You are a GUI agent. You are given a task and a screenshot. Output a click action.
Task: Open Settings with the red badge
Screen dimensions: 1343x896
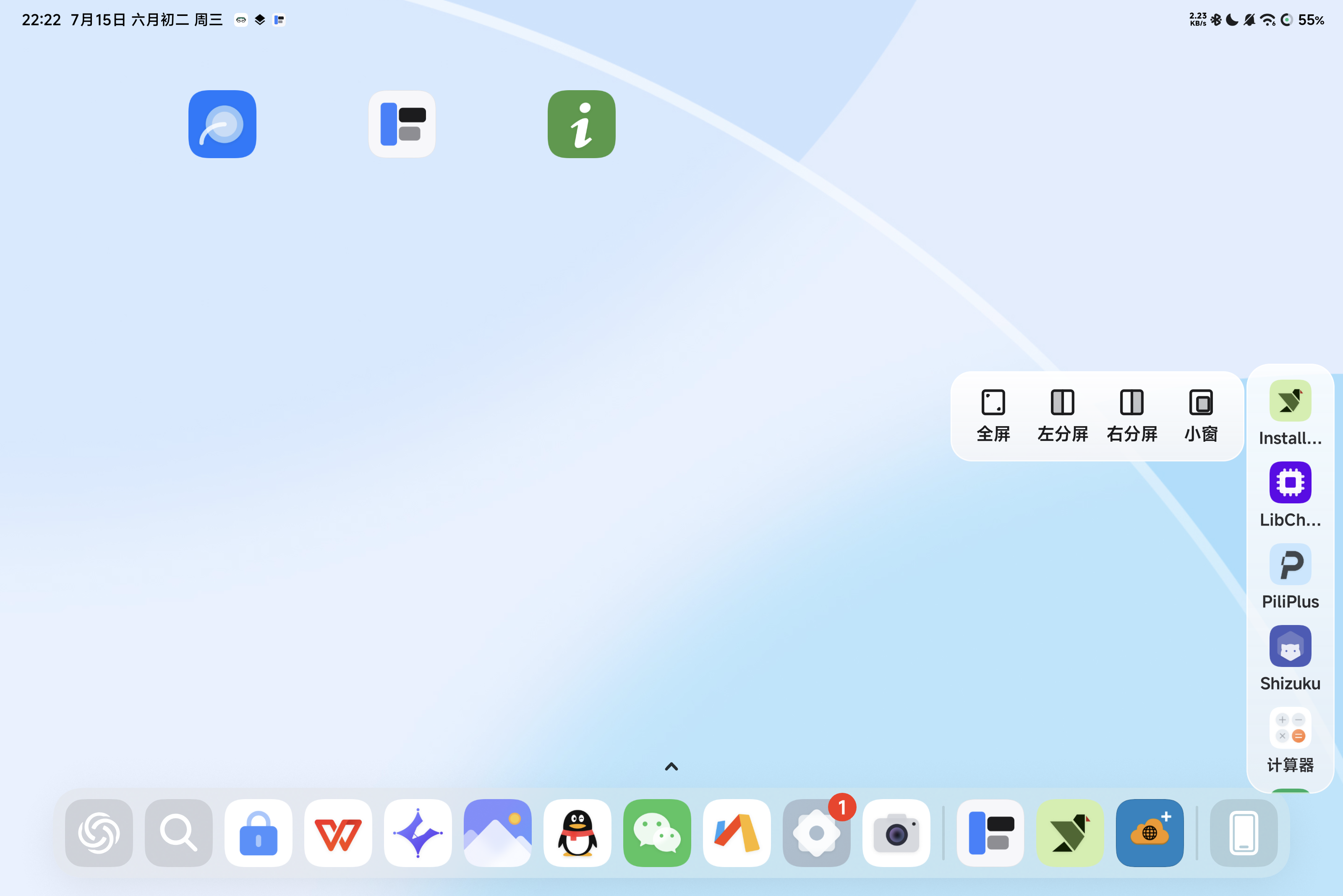point(816,833)
